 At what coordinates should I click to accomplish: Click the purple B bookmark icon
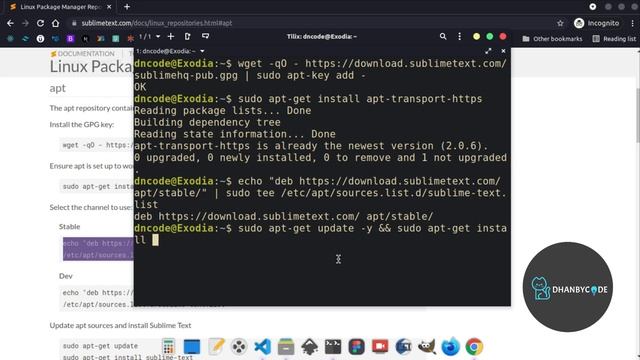(70, 39)
